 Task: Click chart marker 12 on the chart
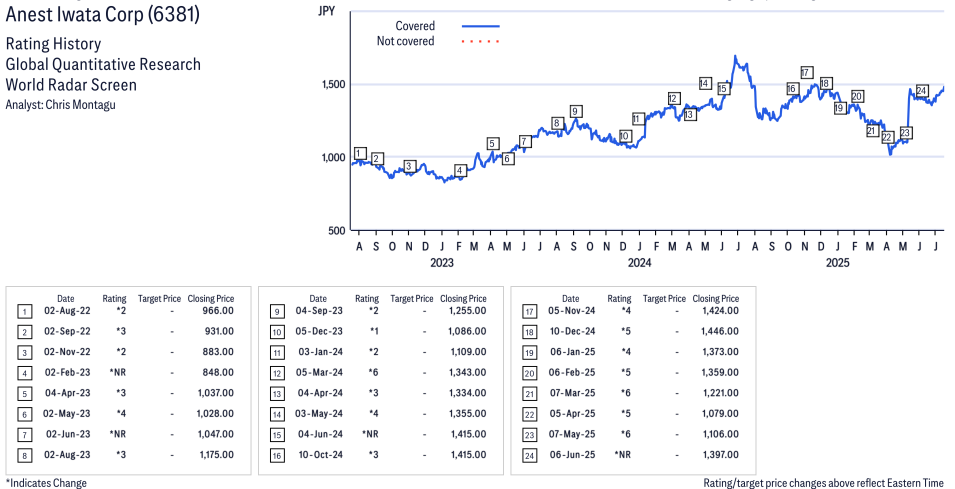point(673,98)
